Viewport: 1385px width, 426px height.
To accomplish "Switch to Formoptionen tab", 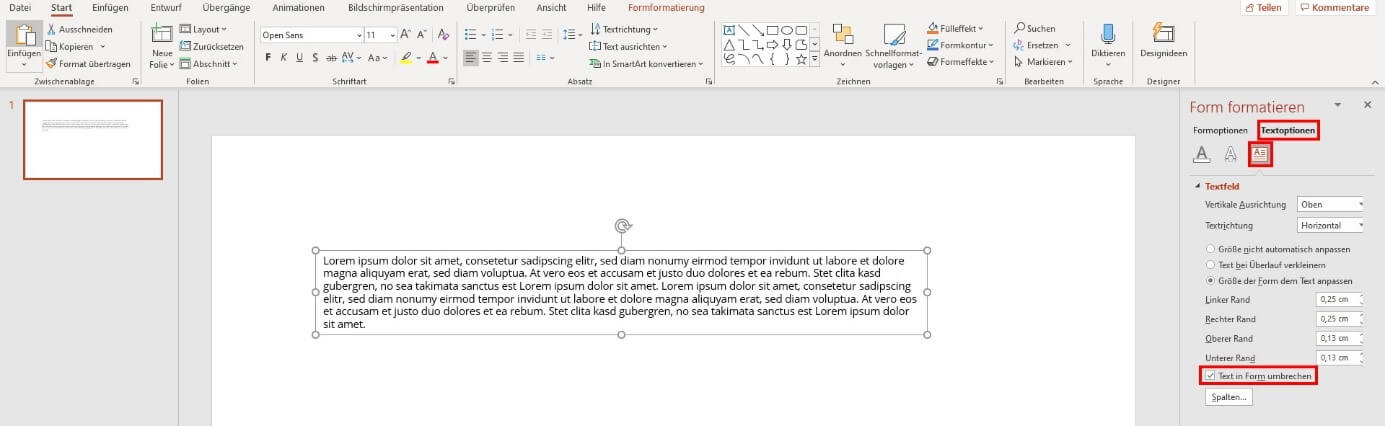I will [1220, 131].
